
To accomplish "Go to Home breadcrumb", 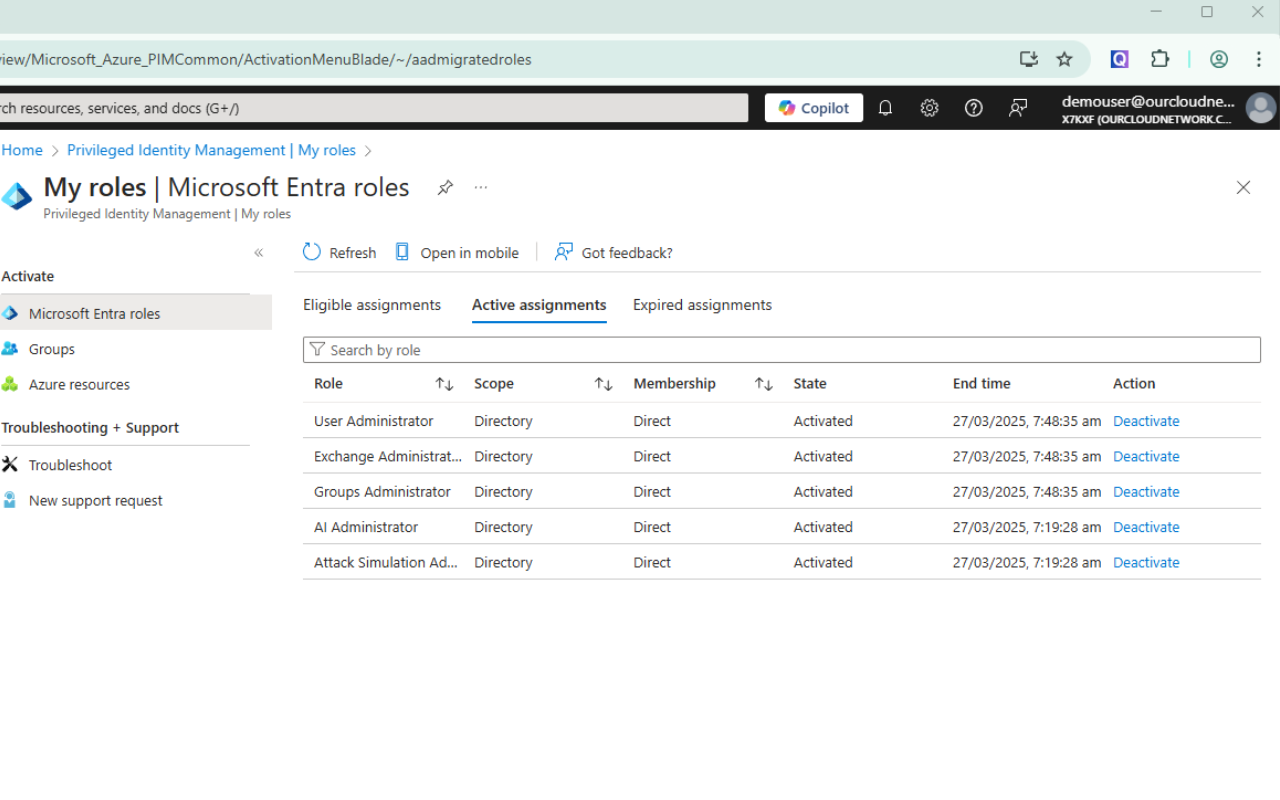I will point(22,150).
